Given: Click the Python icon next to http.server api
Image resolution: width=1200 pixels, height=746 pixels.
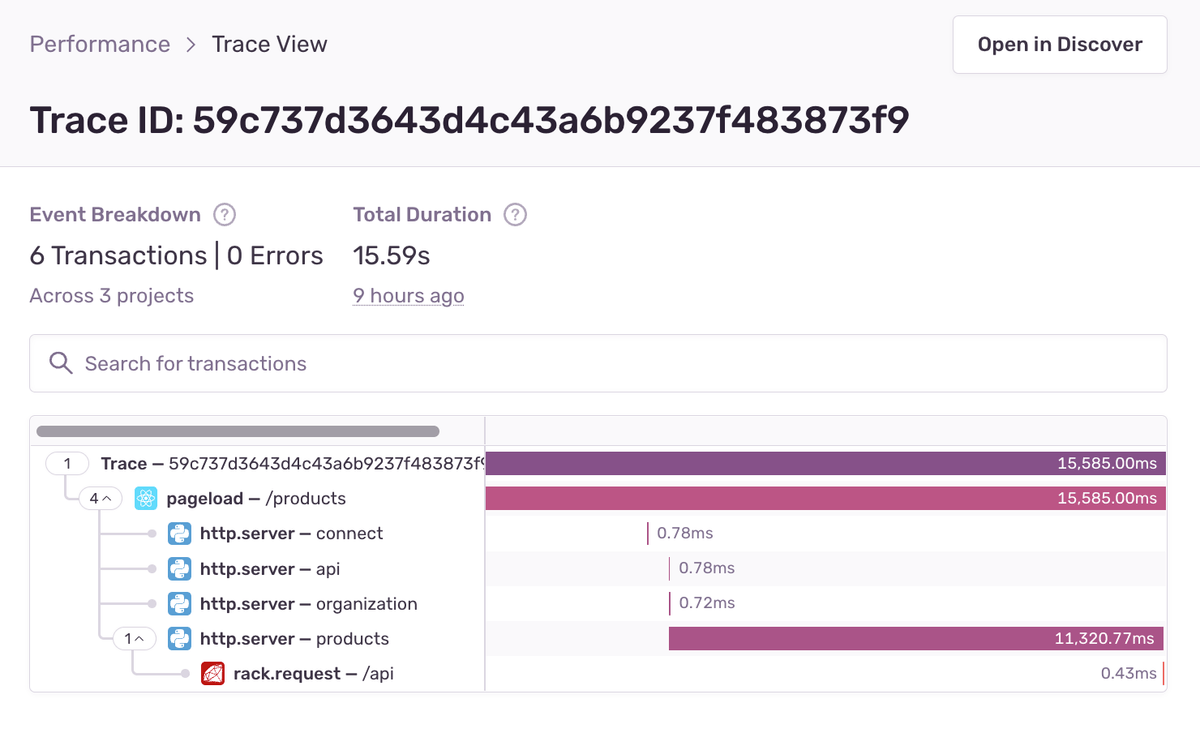Looking at the screenshot, I should [180, 568].
